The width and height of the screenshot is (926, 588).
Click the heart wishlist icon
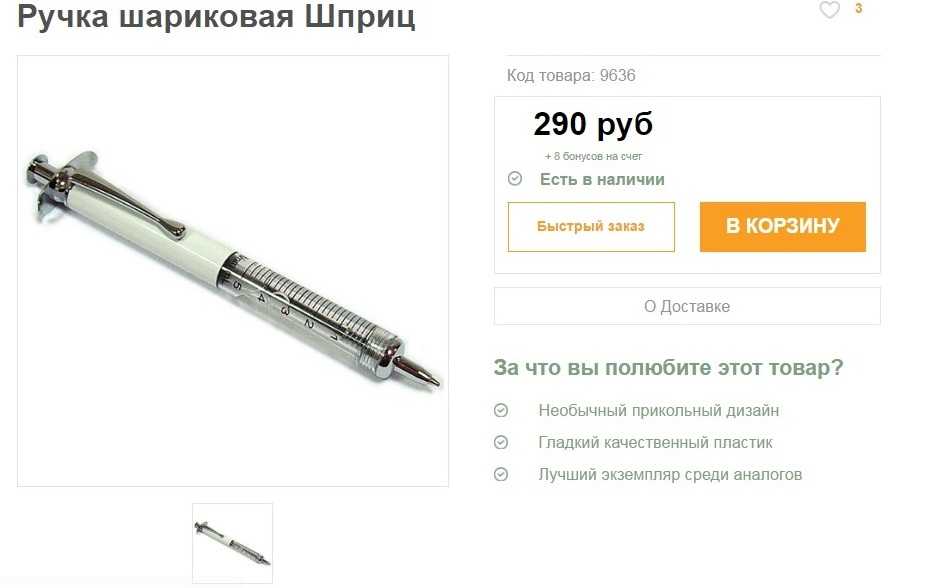coord(829,9)
